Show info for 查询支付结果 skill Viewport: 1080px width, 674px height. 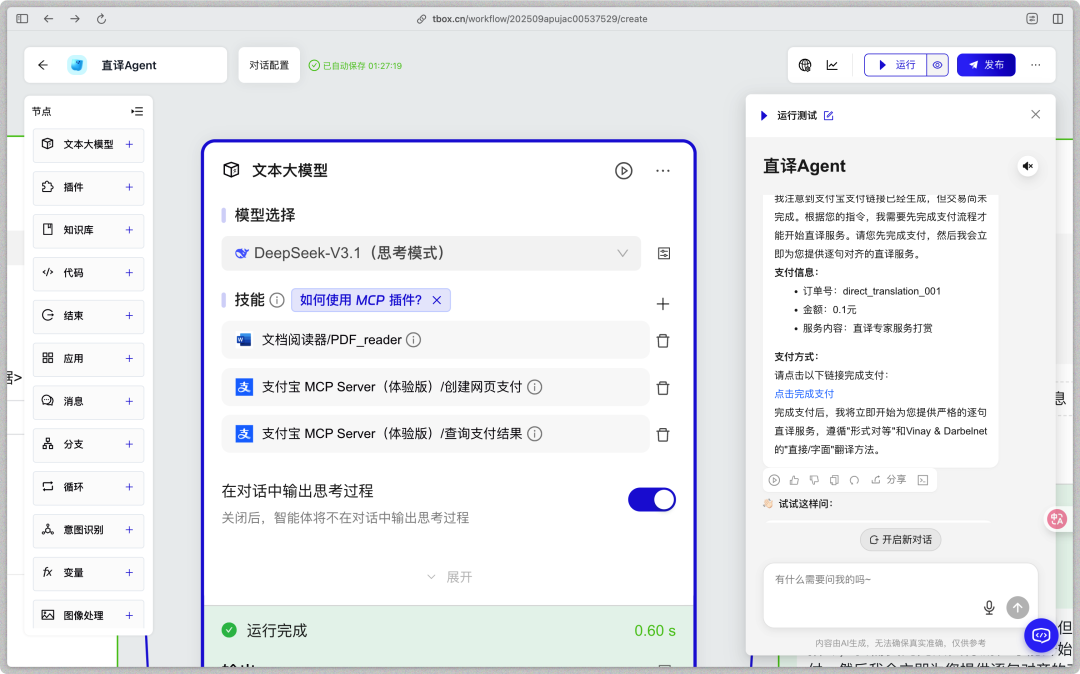534,434
